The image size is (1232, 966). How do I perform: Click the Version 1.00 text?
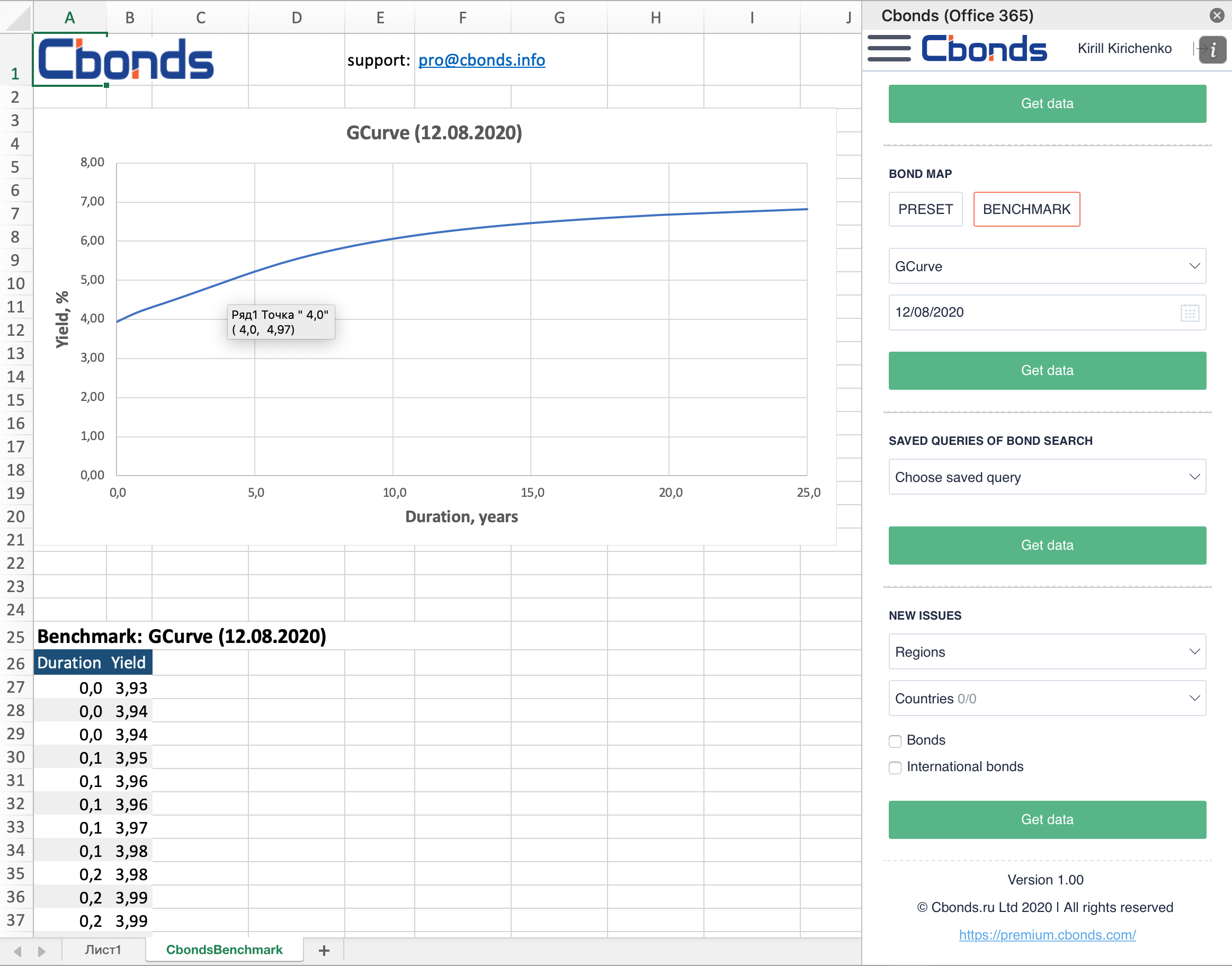(x=1046, y=880)
